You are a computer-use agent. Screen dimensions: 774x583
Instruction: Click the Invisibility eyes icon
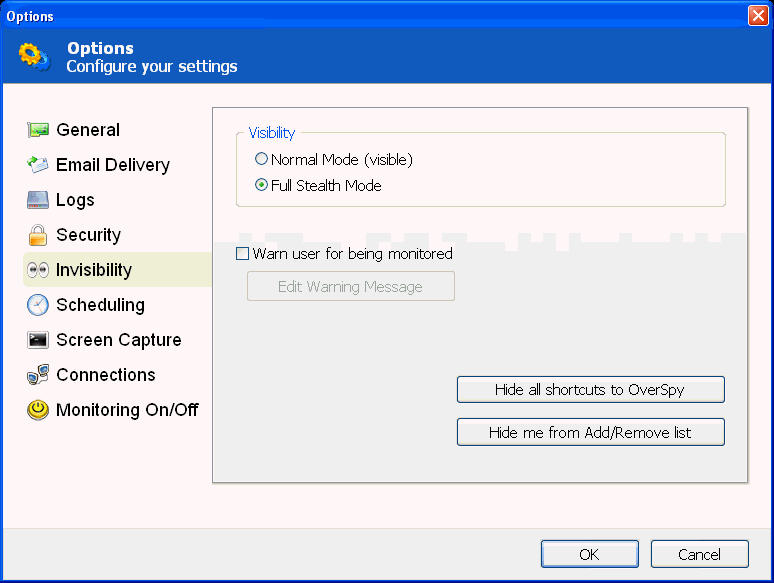(38, 270)
